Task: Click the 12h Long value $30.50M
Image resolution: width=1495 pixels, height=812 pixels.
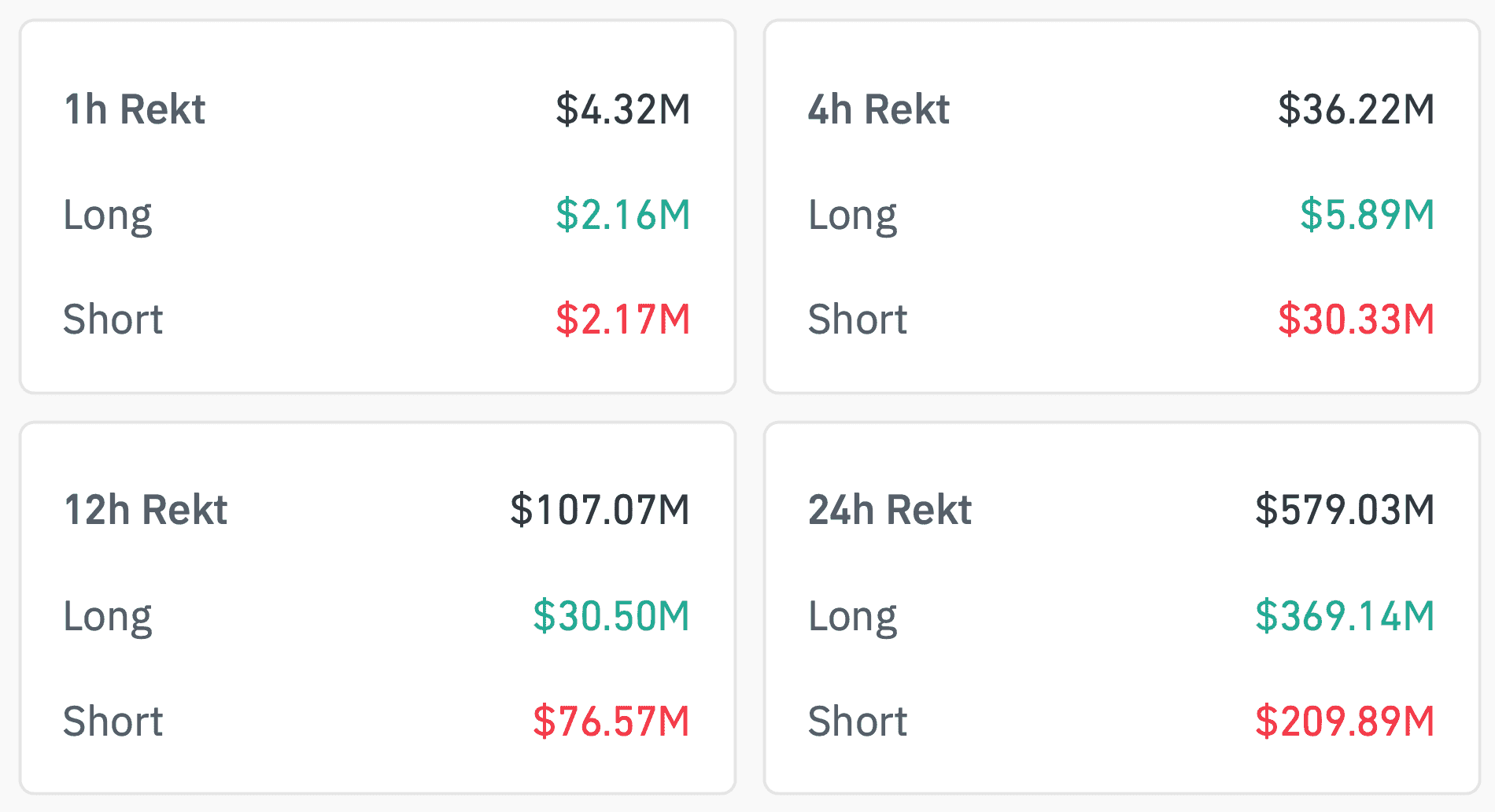Action: tap(611, 616)
